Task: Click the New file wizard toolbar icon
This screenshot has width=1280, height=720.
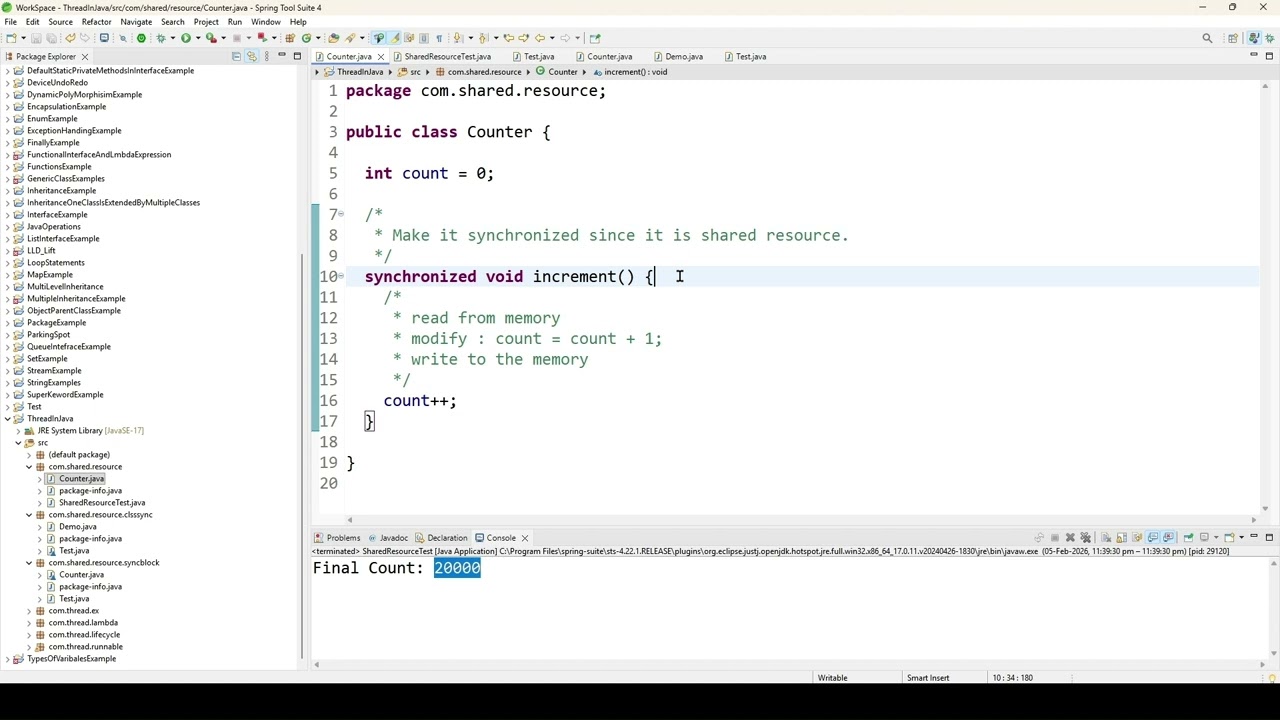Action: (11, 38)
